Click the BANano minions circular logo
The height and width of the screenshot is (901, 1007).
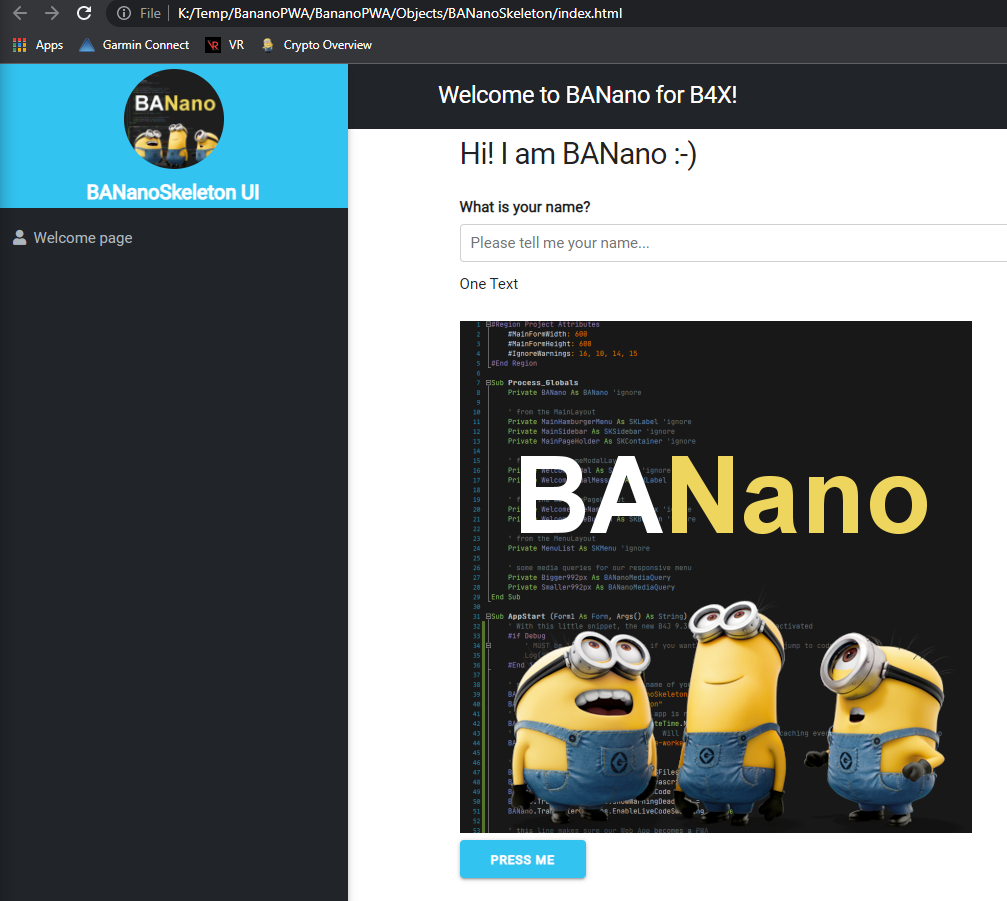[174, 119]
